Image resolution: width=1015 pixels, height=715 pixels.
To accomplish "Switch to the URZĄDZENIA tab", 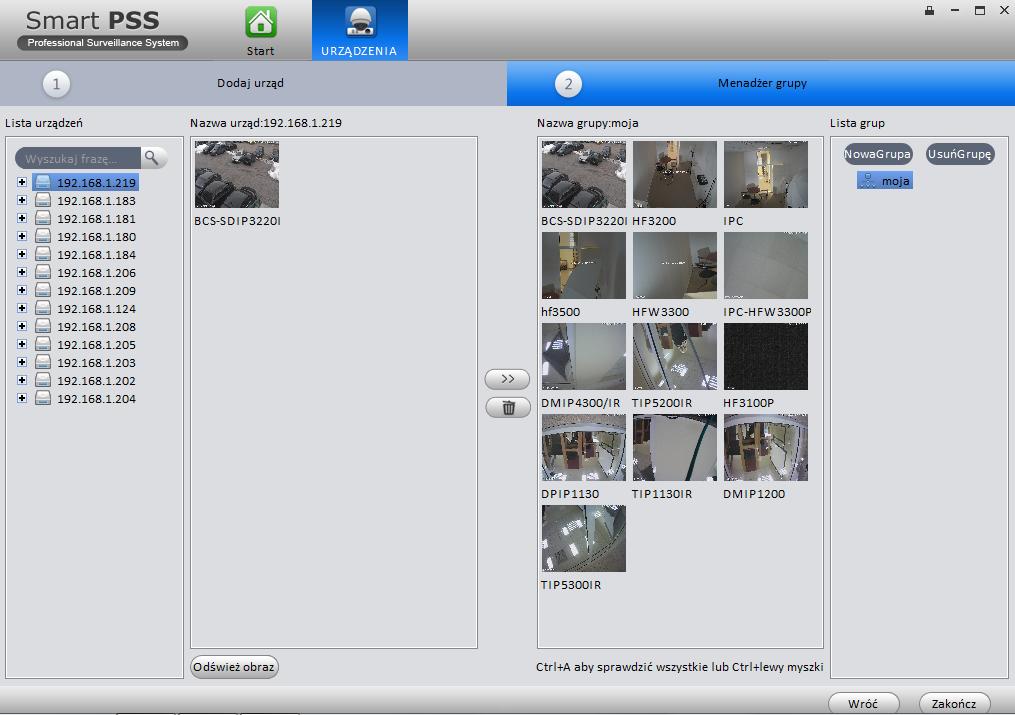I will pos(359,30).
